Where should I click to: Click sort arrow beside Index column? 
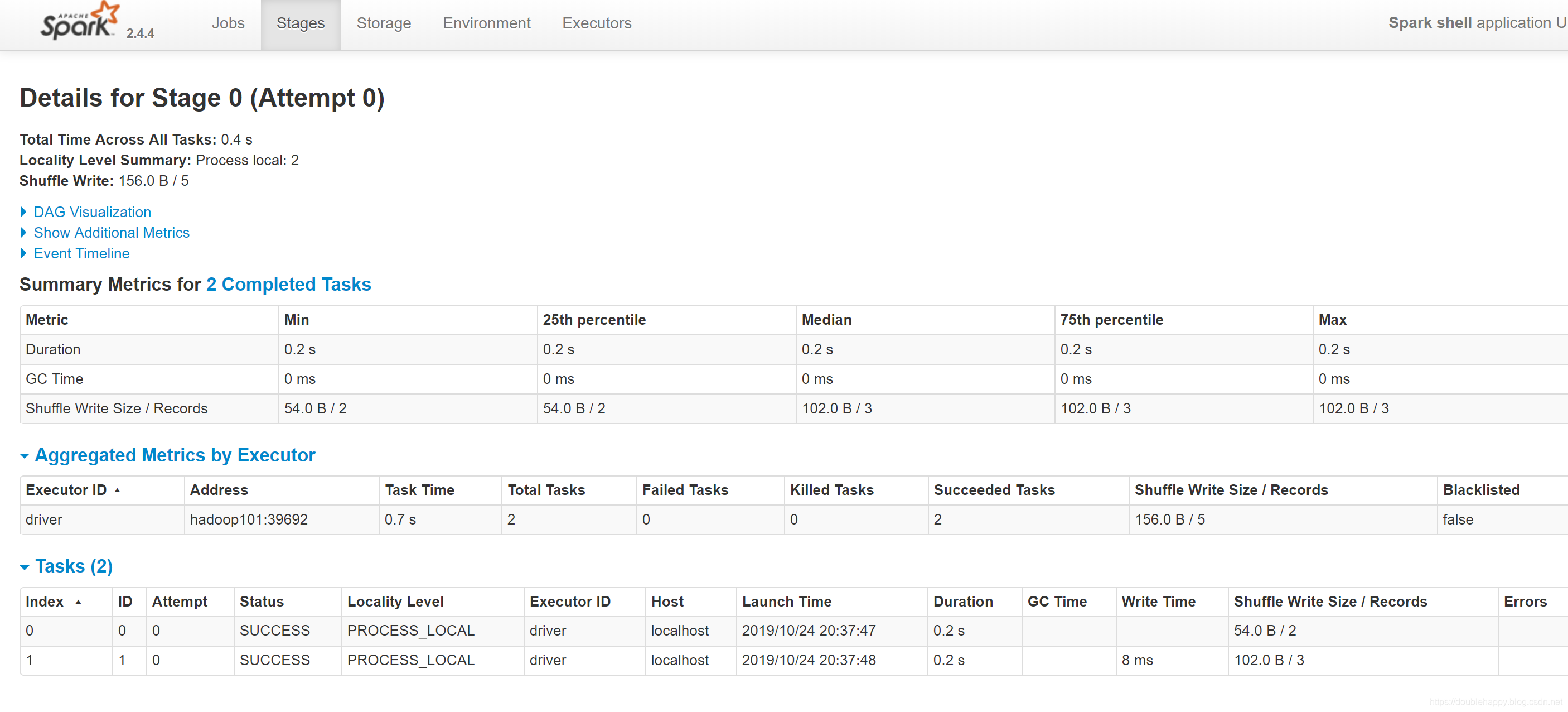[79, 602]
